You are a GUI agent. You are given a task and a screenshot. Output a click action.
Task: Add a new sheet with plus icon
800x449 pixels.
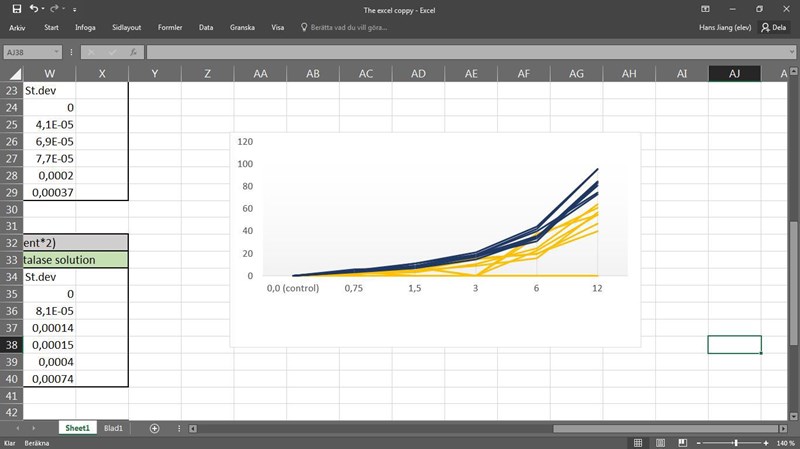click(154, 428)
